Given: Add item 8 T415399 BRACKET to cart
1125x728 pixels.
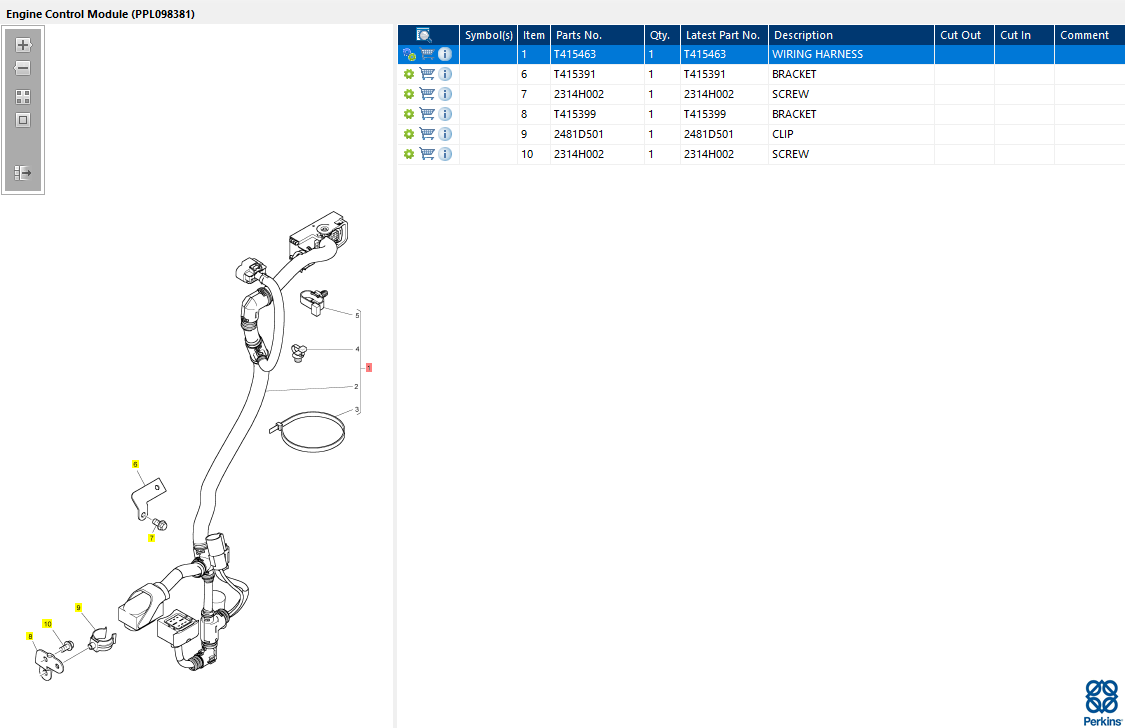Looking at the screenshot, I should (427, 114).
